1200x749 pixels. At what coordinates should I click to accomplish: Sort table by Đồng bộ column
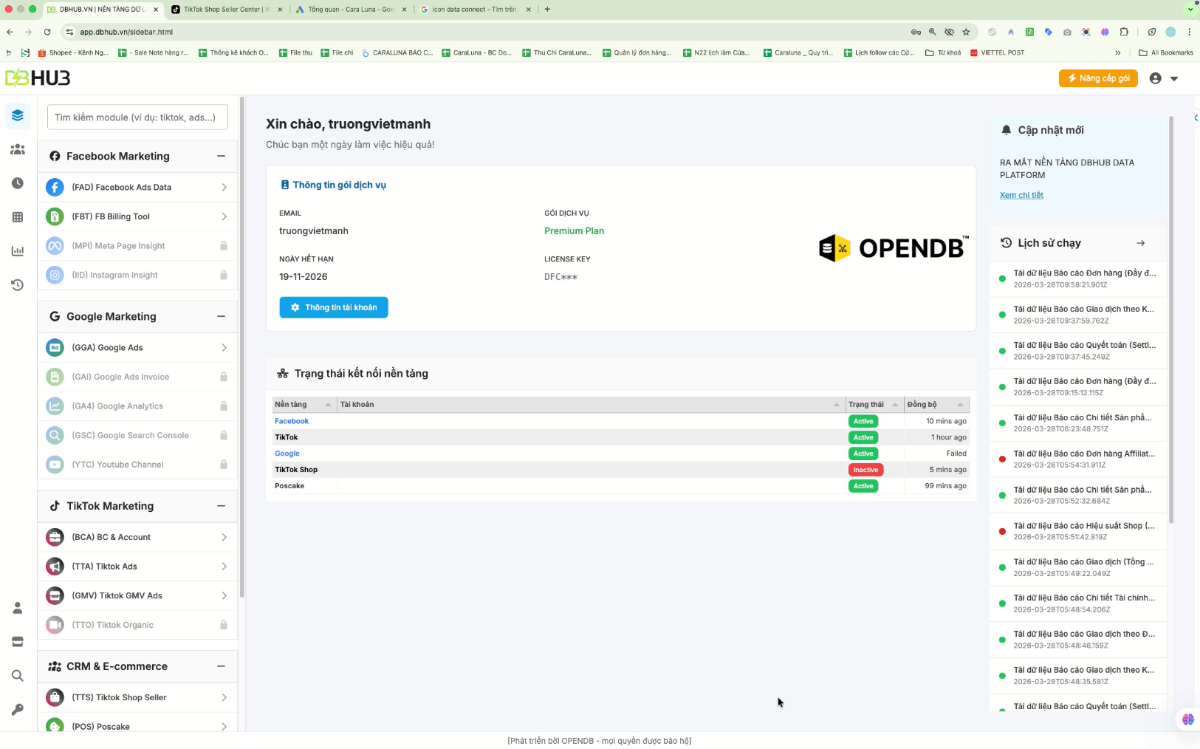(x=937, y=404)
